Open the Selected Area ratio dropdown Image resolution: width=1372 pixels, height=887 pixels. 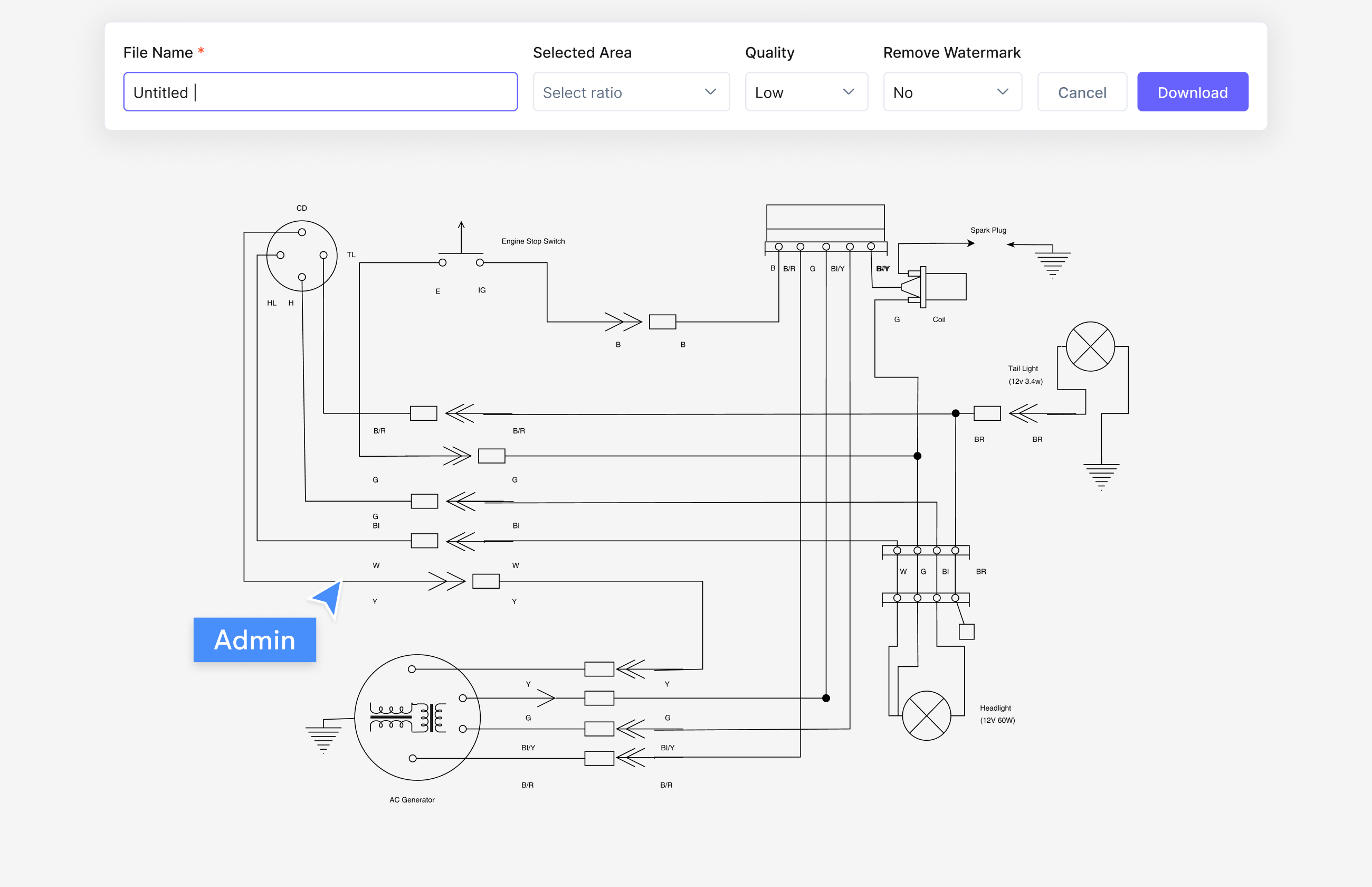point(631,91)
